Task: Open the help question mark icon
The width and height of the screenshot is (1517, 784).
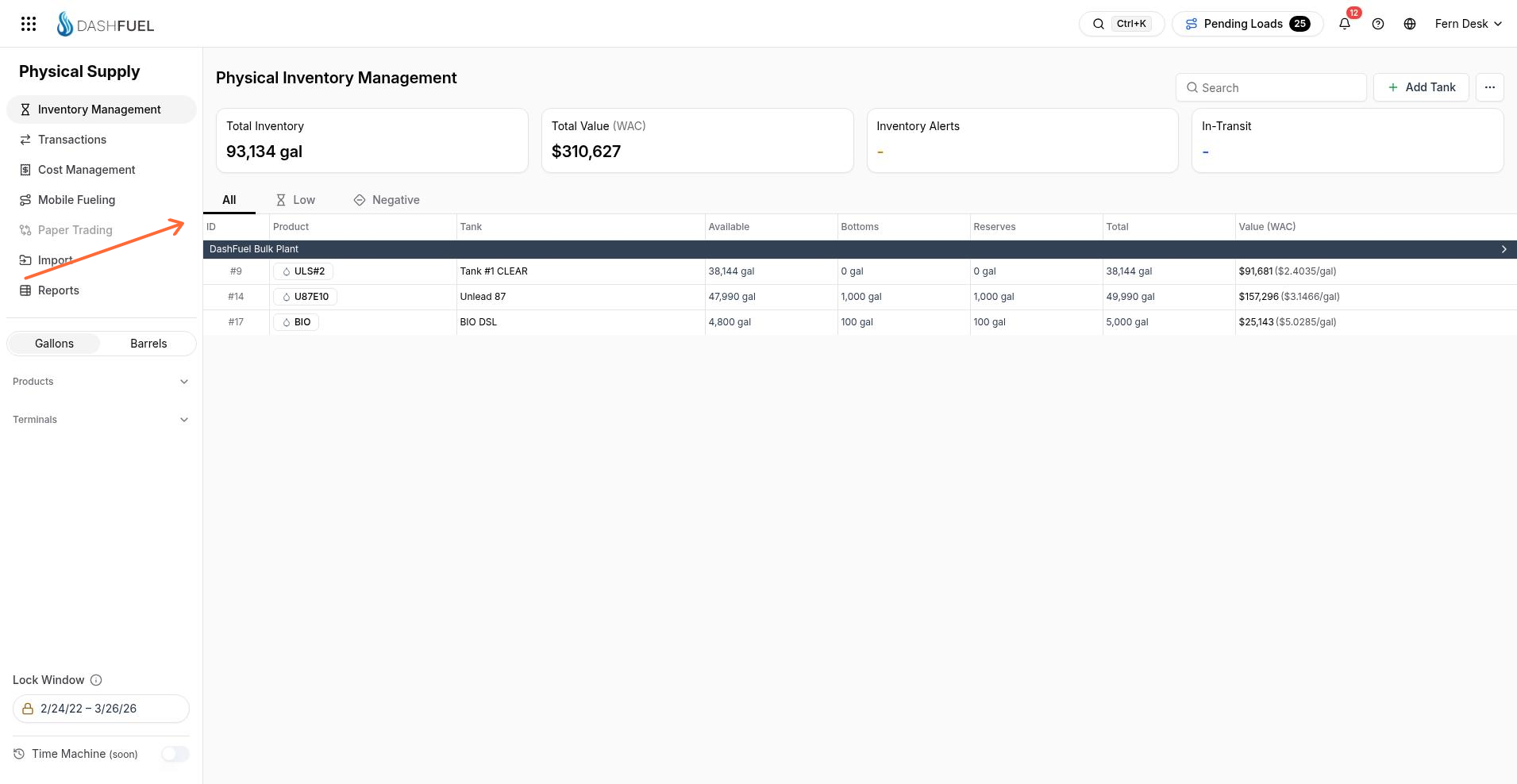Action: [x=1378, y=24]
